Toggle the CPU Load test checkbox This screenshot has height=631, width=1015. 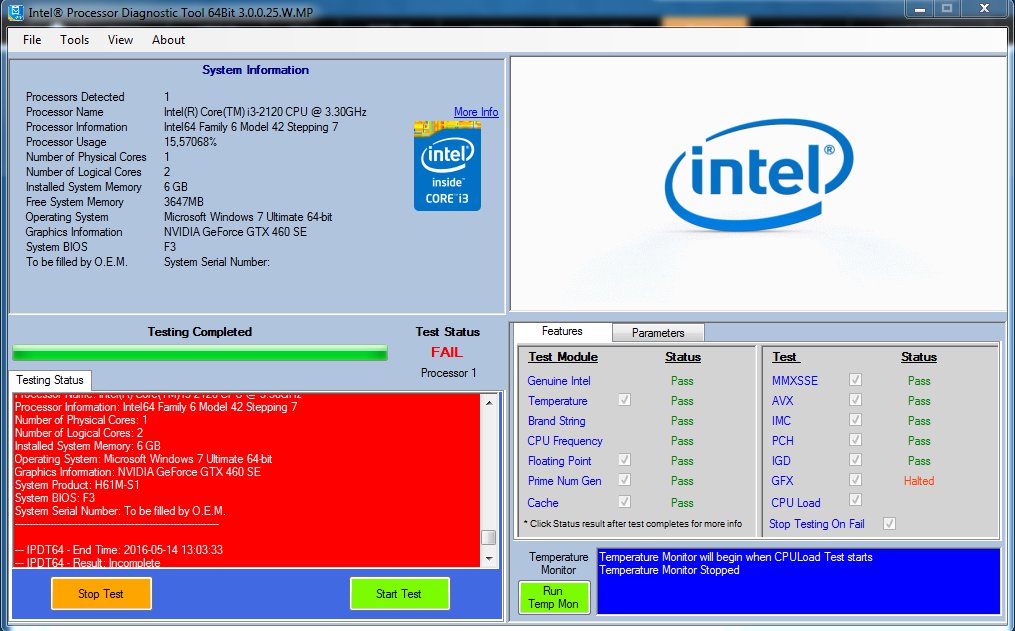click(x=855, y=500)
